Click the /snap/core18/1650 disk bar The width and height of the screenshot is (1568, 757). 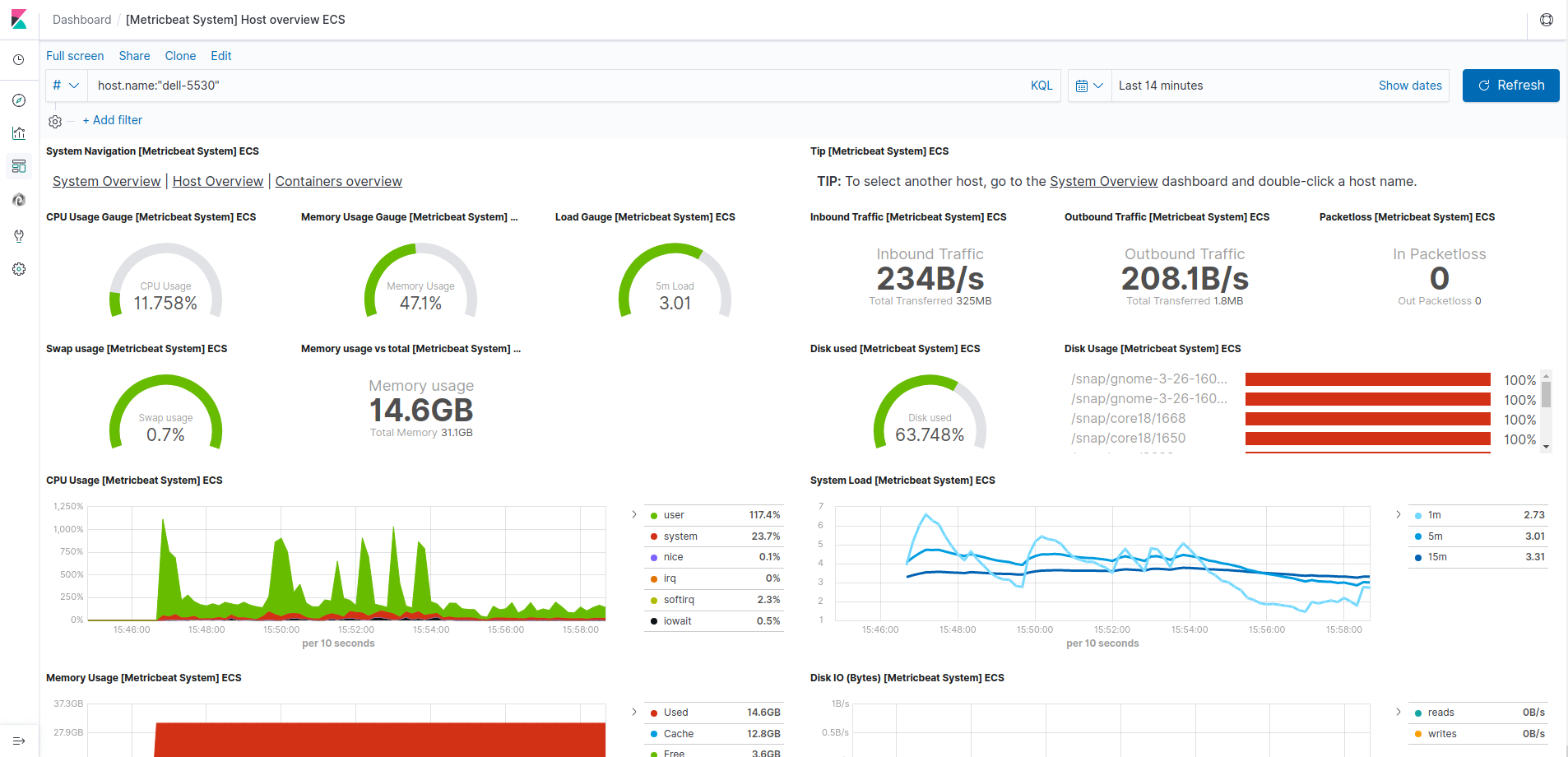coord(1368,439)
